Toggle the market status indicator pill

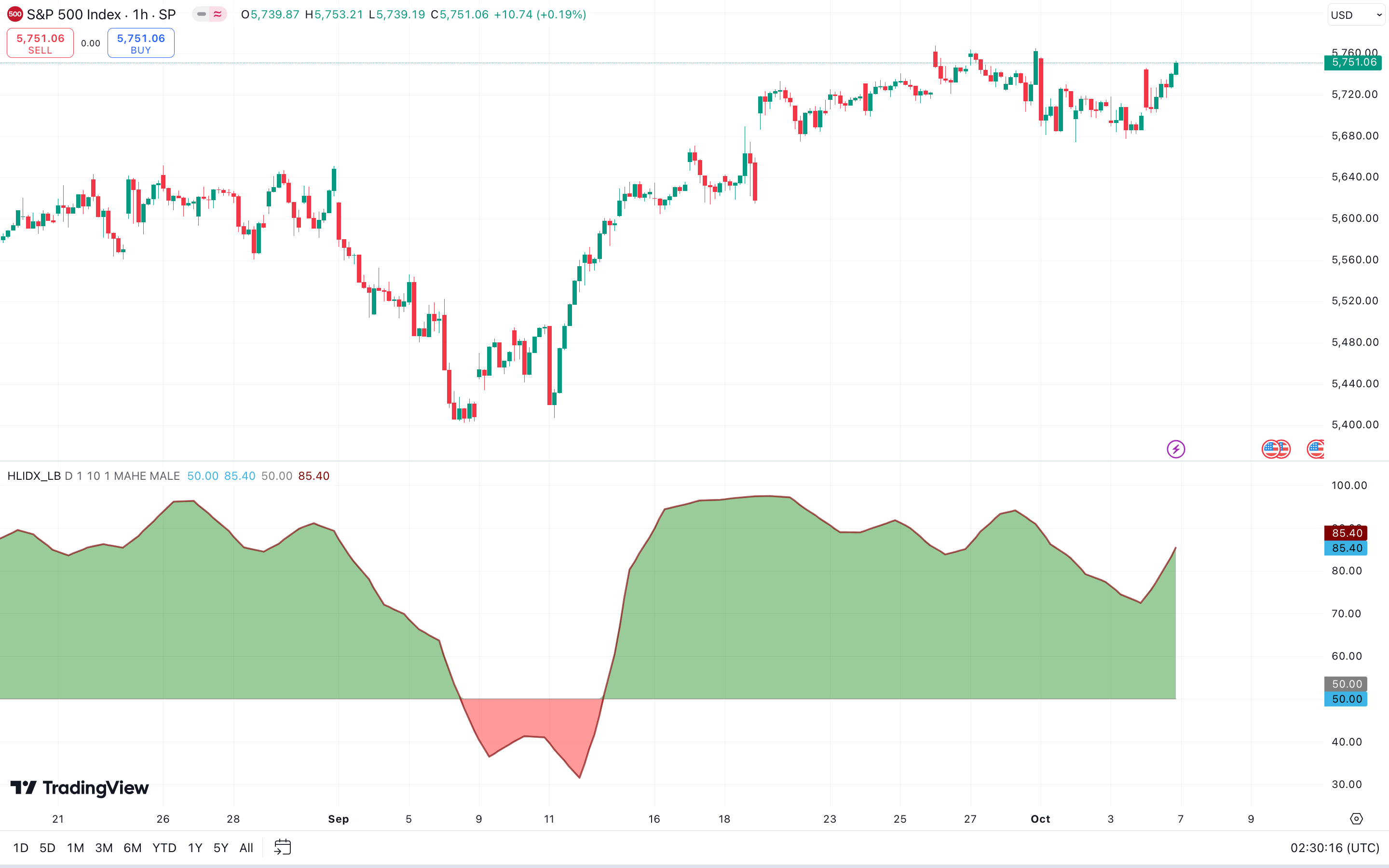point(209,14)
